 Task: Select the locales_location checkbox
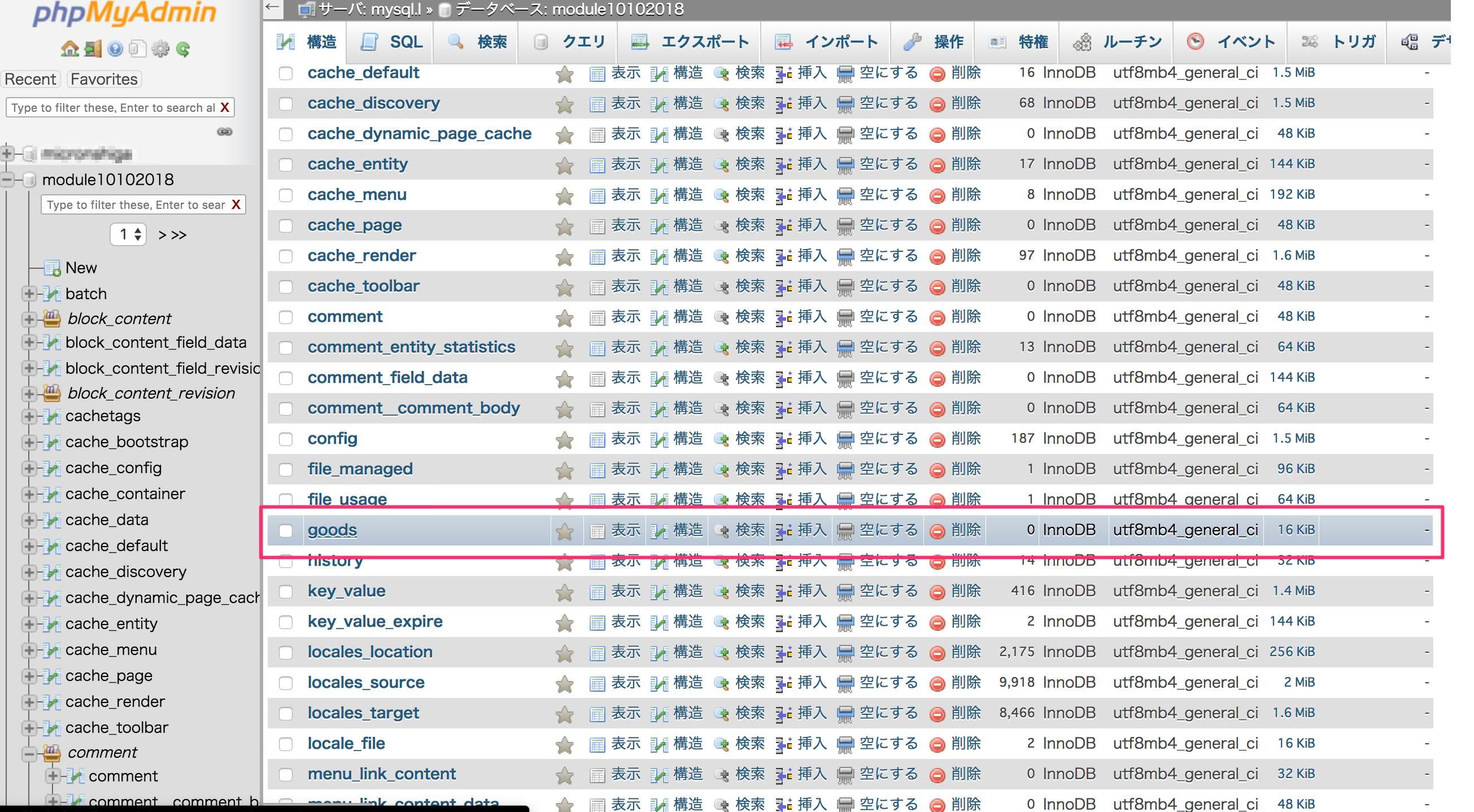click(x=286, y=652)
